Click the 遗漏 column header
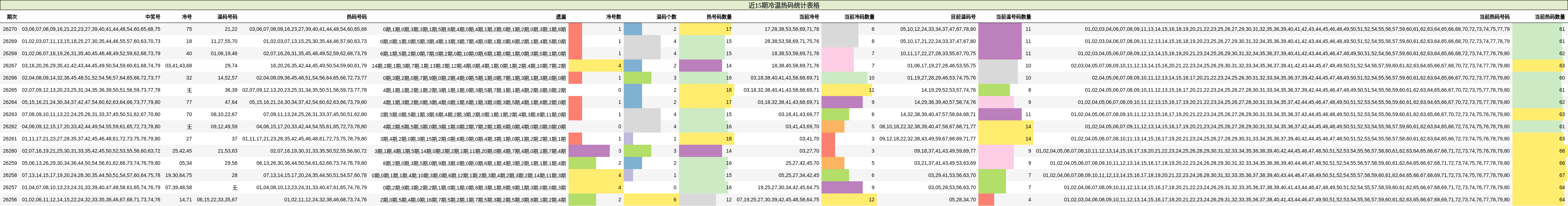1568x206 pixels. pyautogui.click(x=561, y=17)
